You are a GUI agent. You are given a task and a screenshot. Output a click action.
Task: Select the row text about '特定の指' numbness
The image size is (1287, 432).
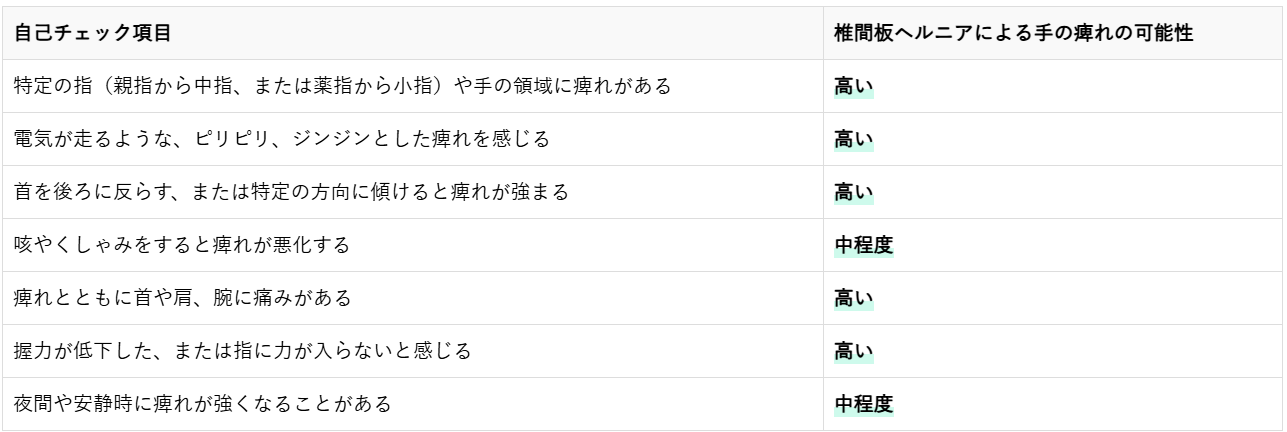[341, 87]
